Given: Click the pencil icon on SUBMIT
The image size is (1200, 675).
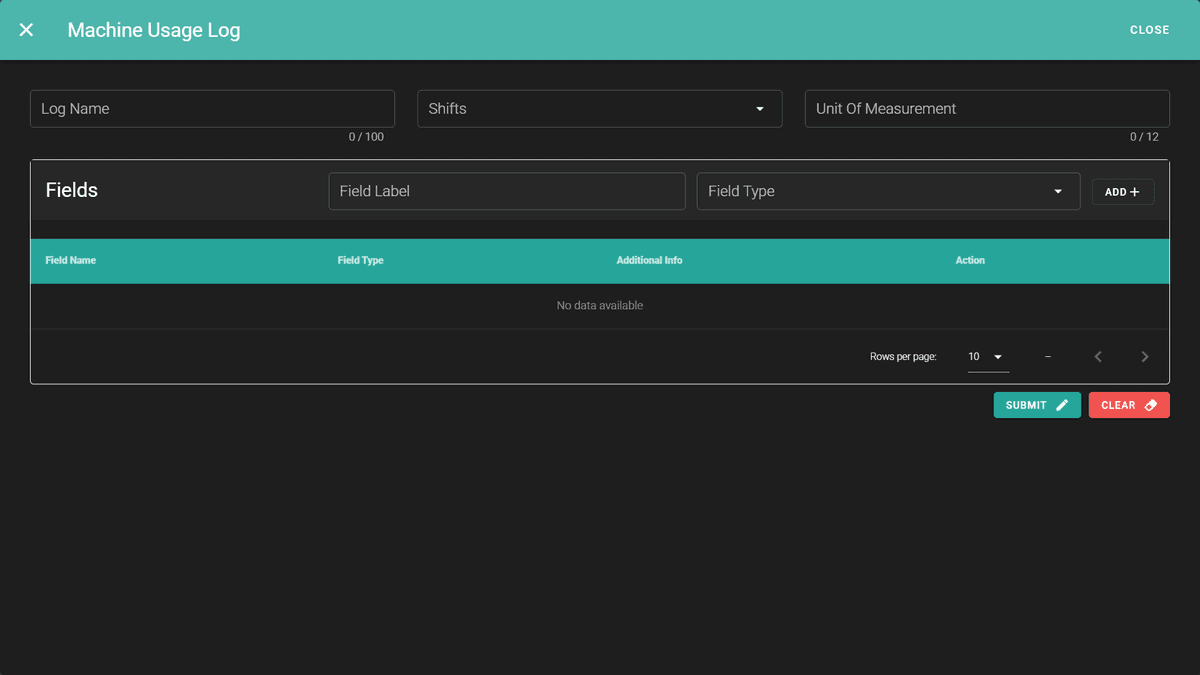Looking at the screenshot, I should (x=1062, y=405).
